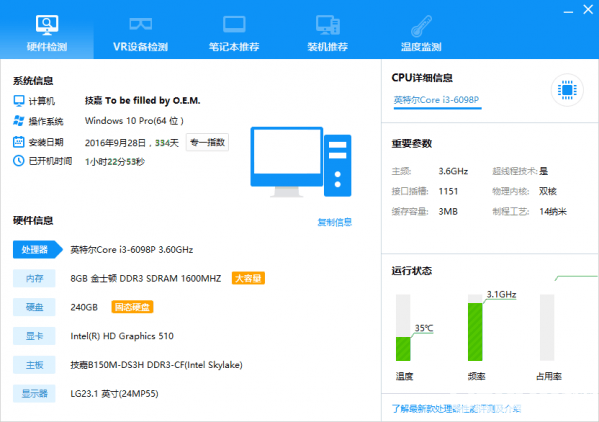Click the 240GB disk size text
599x422 pixels.
pyautogui.click(x=84, y=307)
